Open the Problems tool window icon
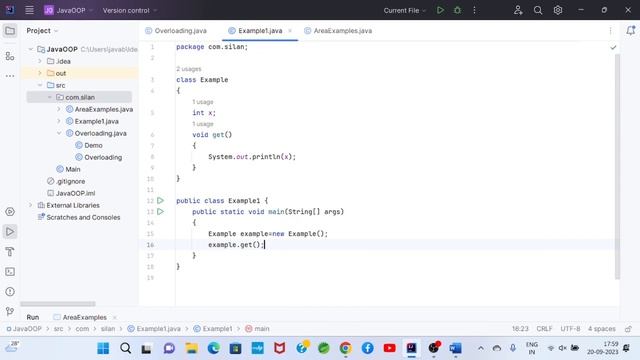The width and height of the screenshot is (640, 360). click(x=10, y=291)
